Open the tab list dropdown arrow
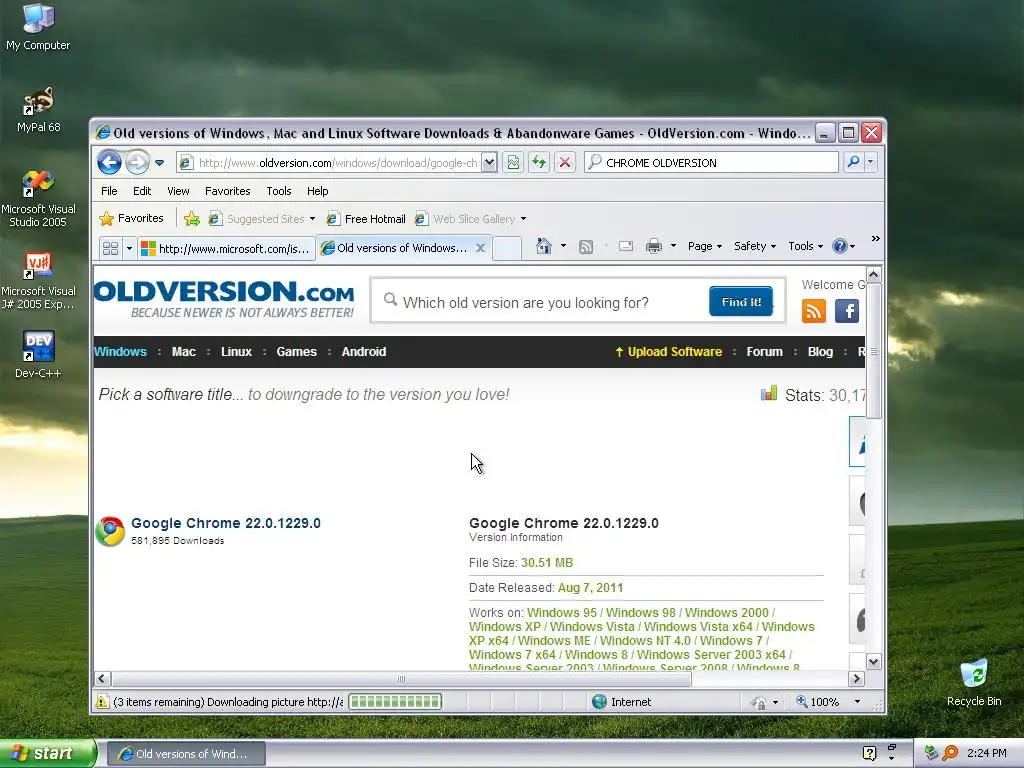 click(x=129, y=249)
